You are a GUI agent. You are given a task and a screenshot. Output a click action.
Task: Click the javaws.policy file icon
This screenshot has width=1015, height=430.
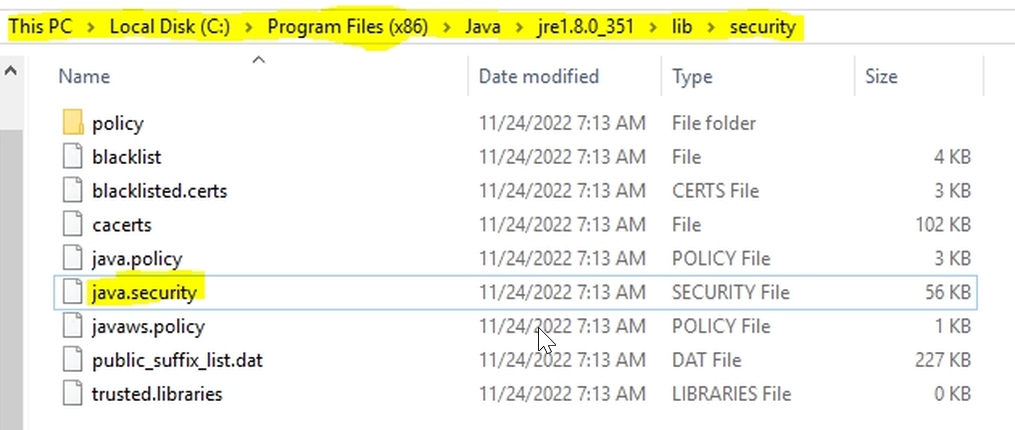(72, 326)
